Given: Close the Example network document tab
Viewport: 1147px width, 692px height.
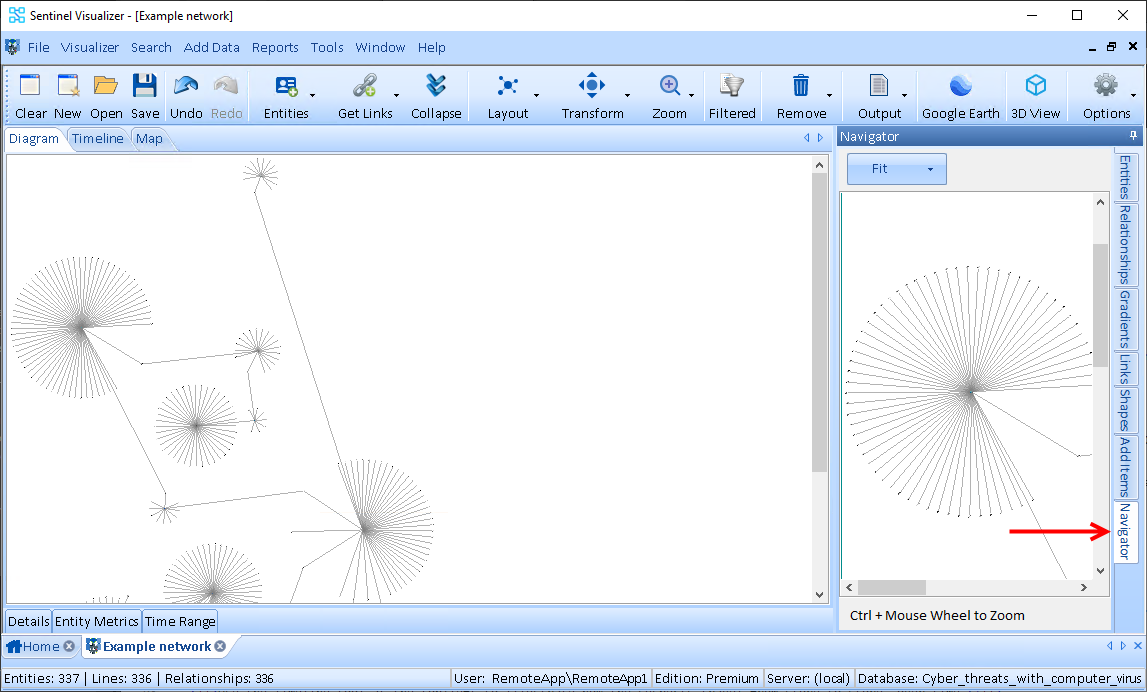Looking at the screenshot, I should [x=220, y=647].
